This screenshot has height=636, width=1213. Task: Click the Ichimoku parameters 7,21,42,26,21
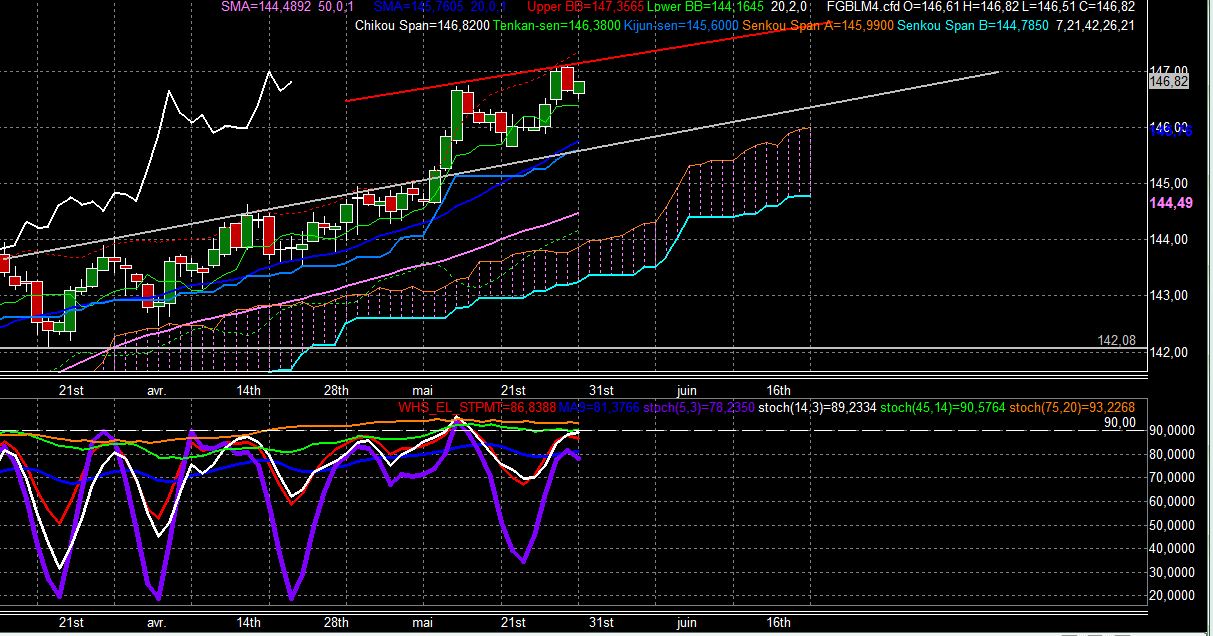pyautogui.click(x=1094, y=25)
